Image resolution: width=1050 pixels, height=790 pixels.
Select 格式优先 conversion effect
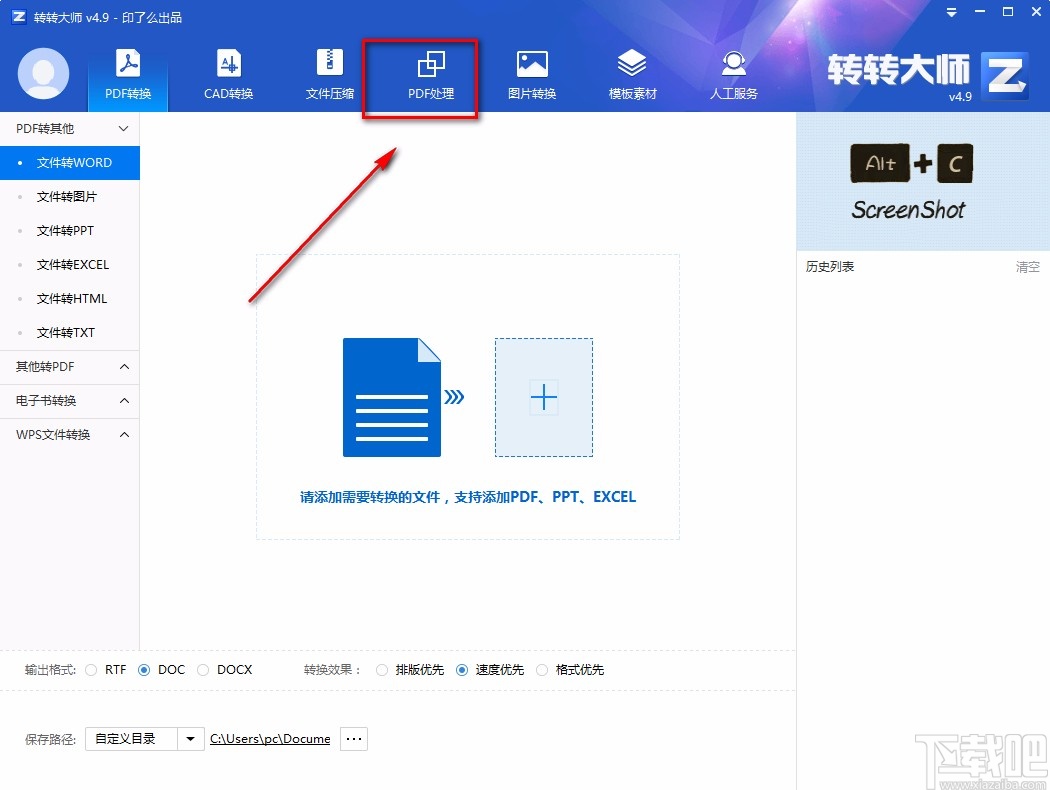542,670
